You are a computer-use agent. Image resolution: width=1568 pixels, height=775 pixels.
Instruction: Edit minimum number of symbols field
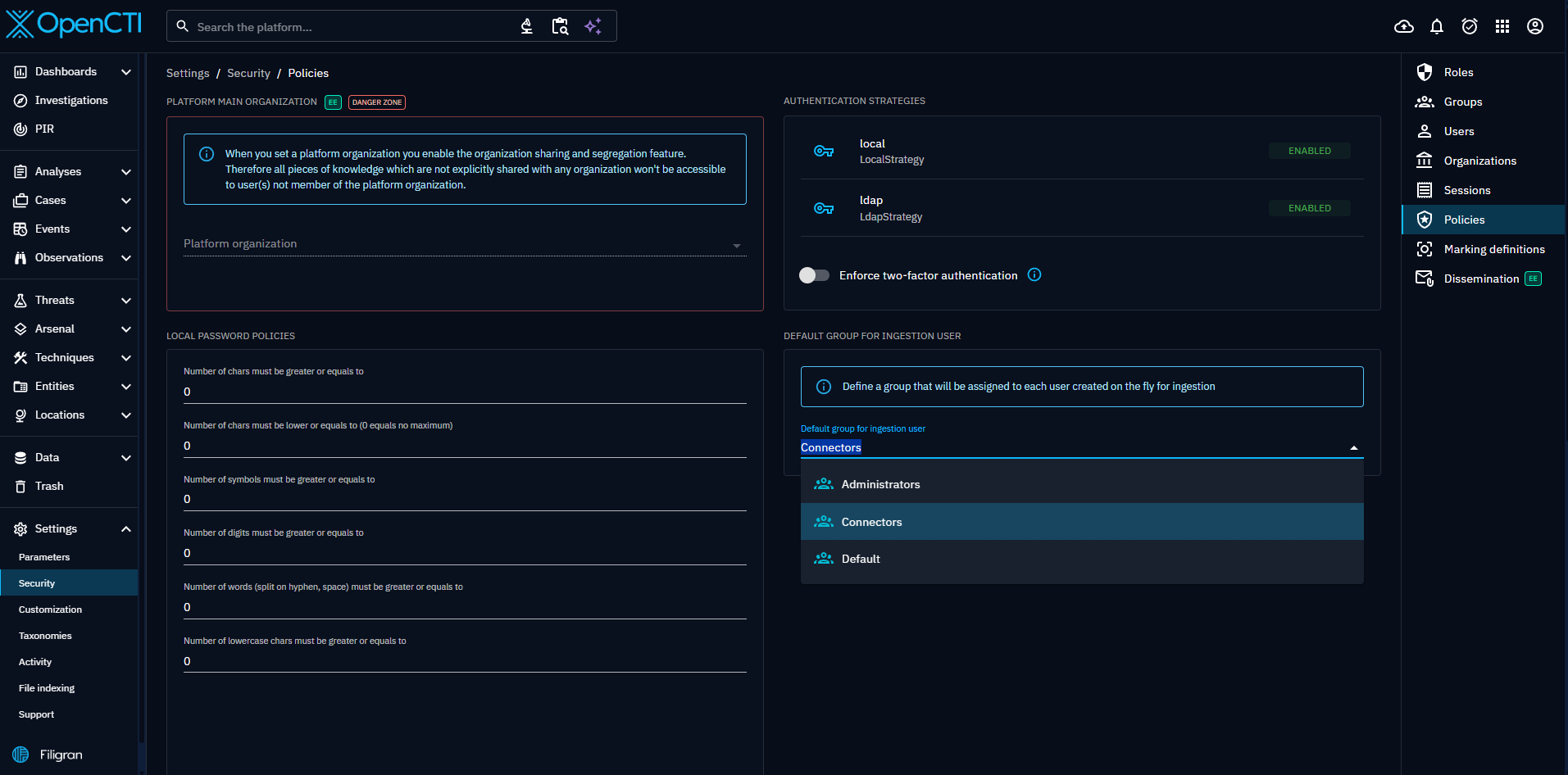[x=465, y=499]
